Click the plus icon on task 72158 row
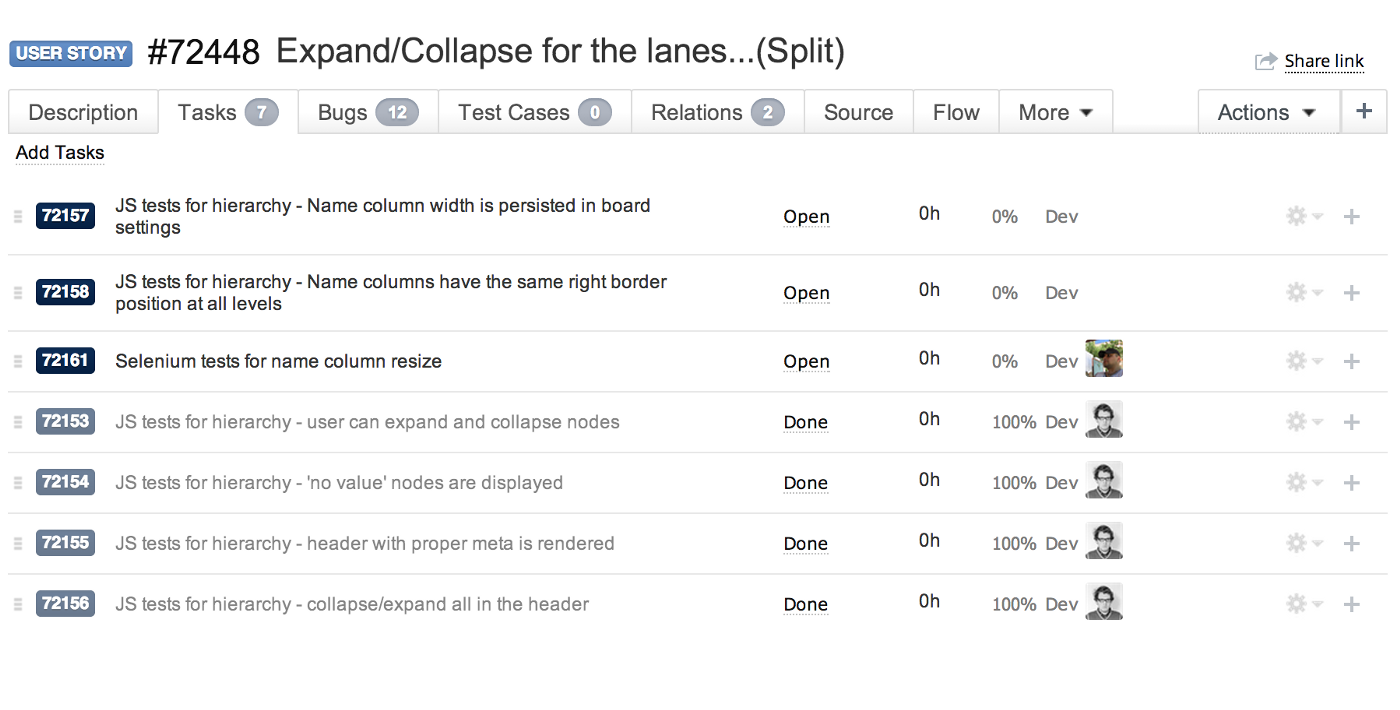The height and width of the screenshot is (710, 1400). coord(1352,293)
